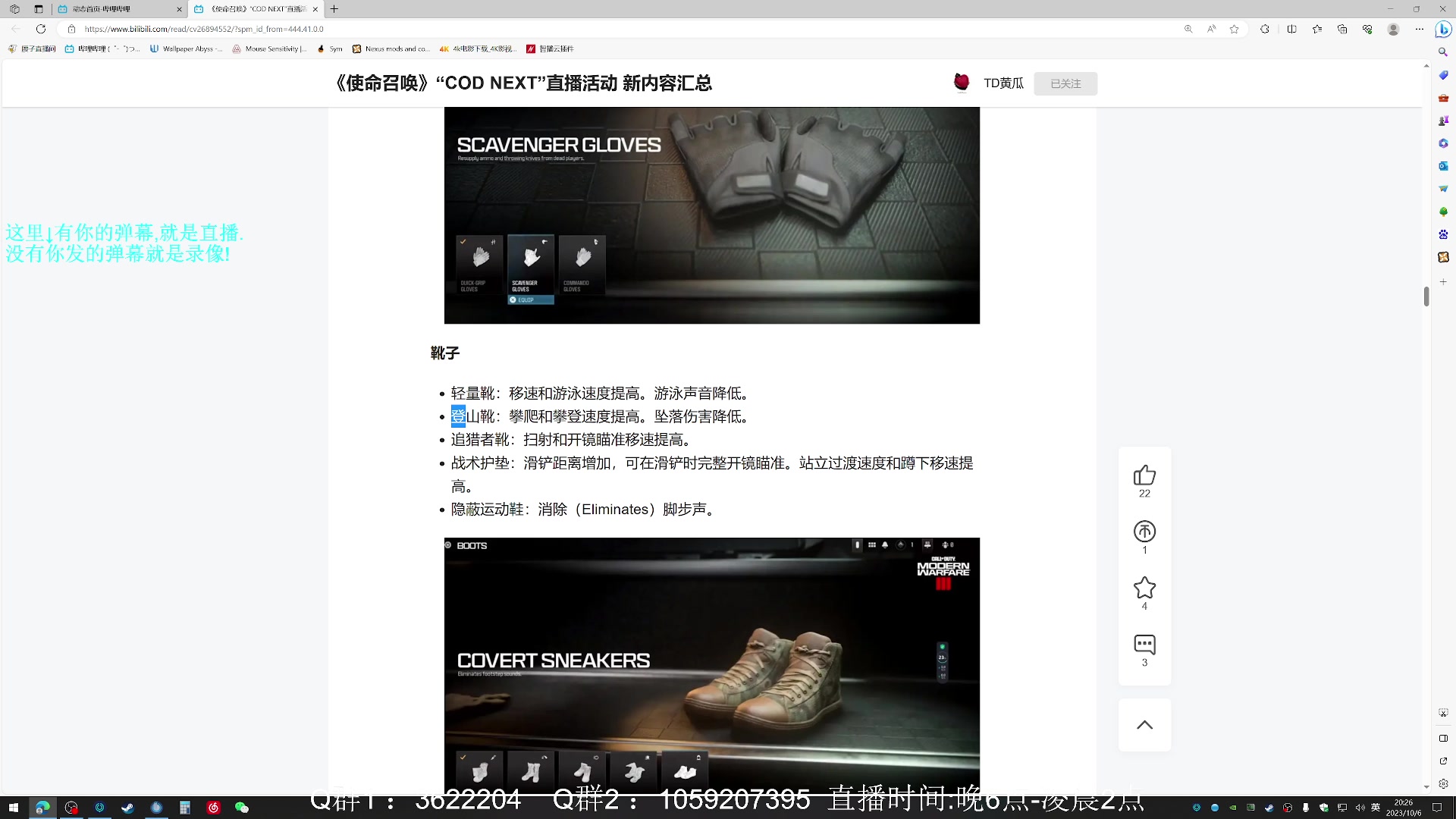Open a new browser tab
1456x819 pixels.
pos(334,9)
